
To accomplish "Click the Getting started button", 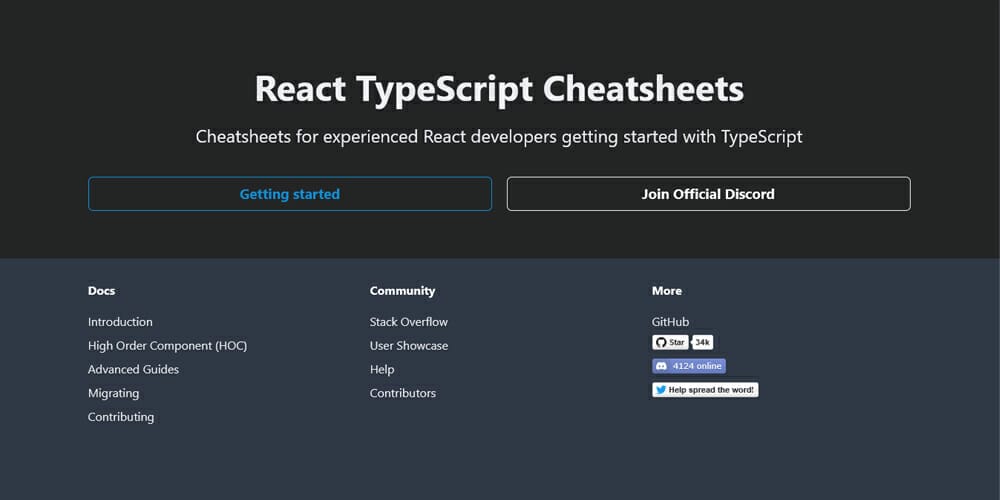I will click(x=290, y=194).
